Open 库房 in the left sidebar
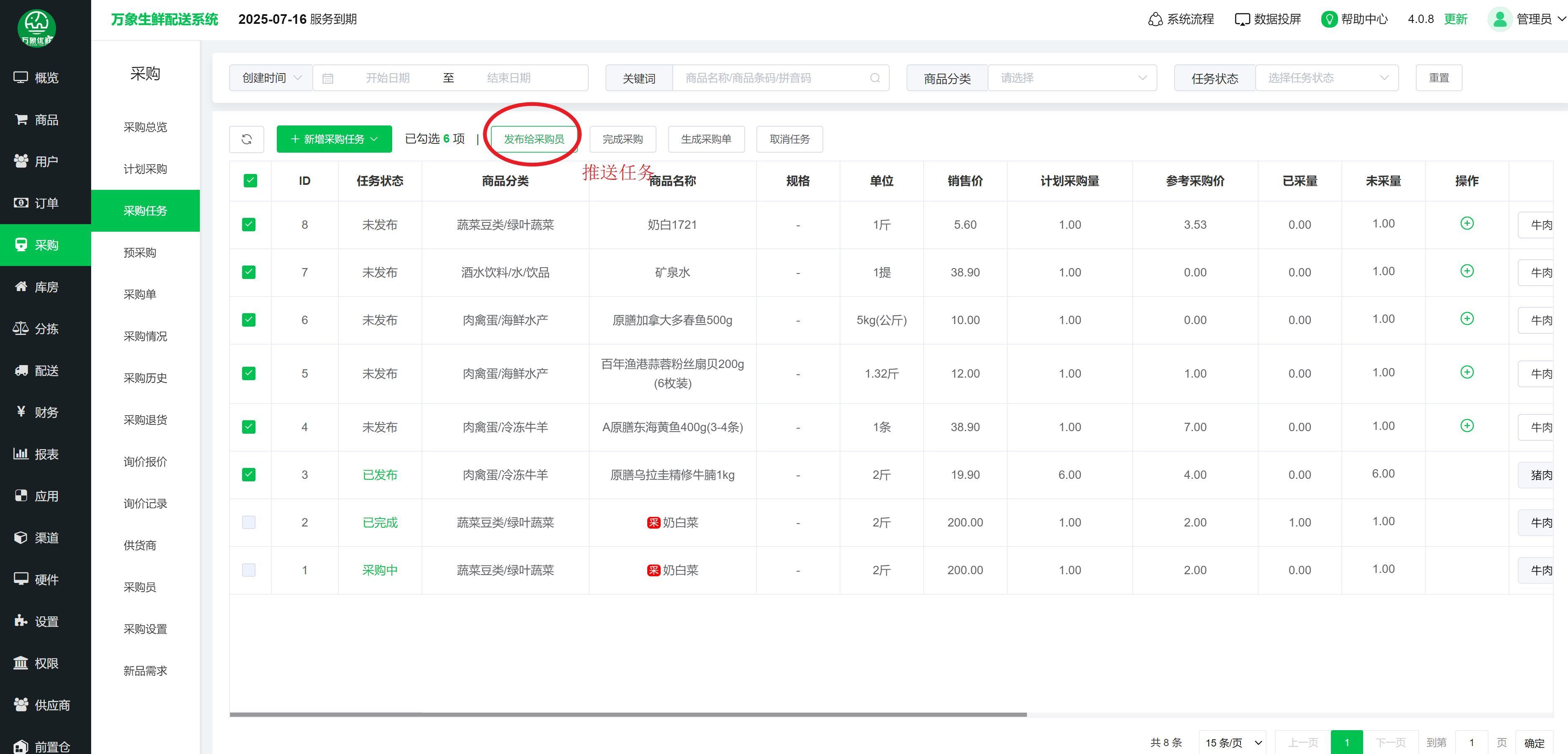The height and width of the screenshot is (754, 1568). click(x=46, y=286)
